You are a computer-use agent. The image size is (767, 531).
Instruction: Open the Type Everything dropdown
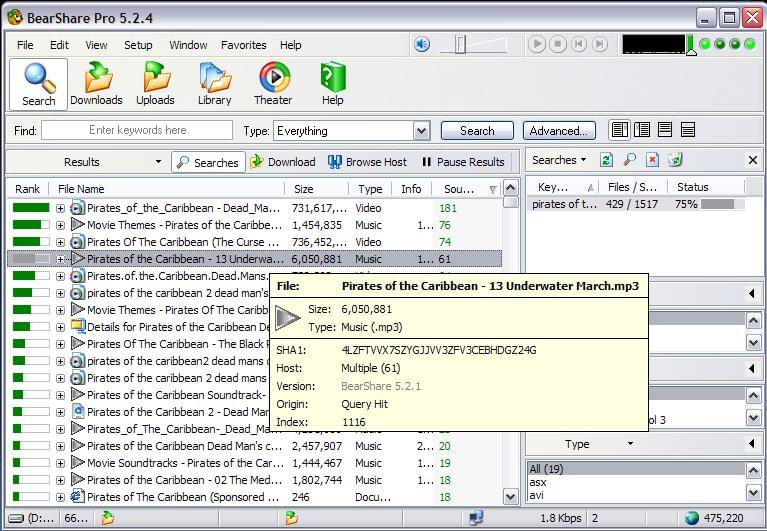(421, 131)
